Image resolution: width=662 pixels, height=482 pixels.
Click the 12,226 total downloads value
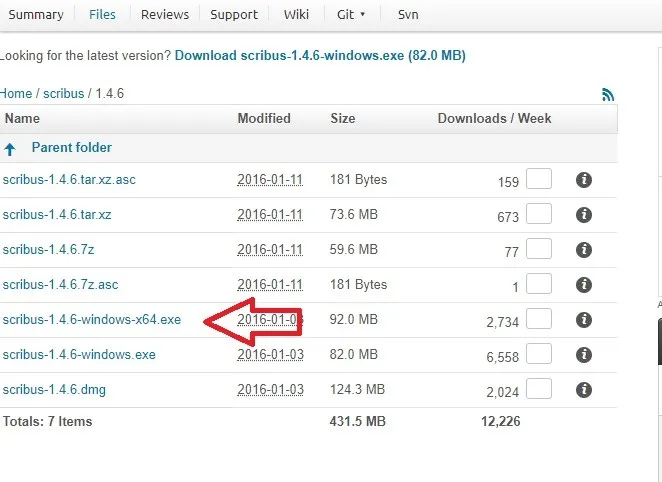[x=501, y=422]
